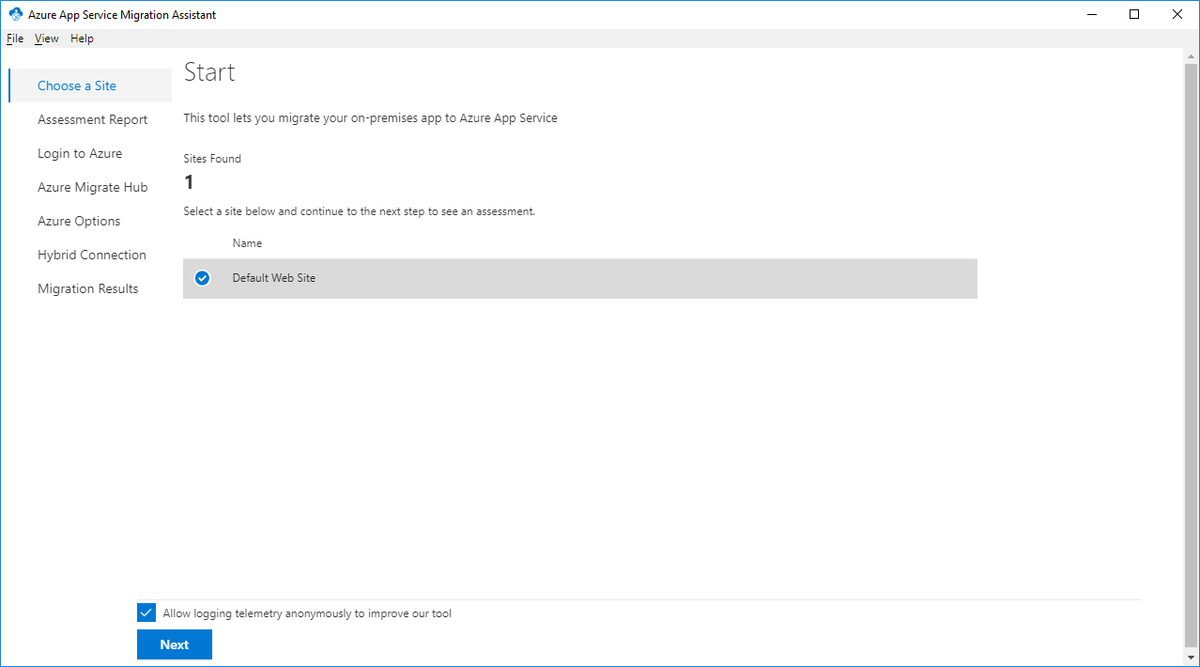1200x667 pixels.
Task: Click Next to continue to assessment
Action: click(x=174, y=645)
